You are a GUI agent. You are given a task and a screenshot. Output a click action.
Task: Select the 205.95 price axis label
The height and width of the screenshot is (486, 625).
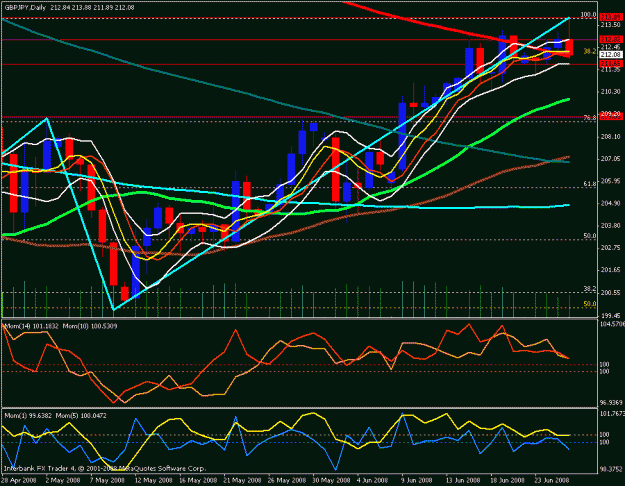pyautogui.click(x=610, y=181)
